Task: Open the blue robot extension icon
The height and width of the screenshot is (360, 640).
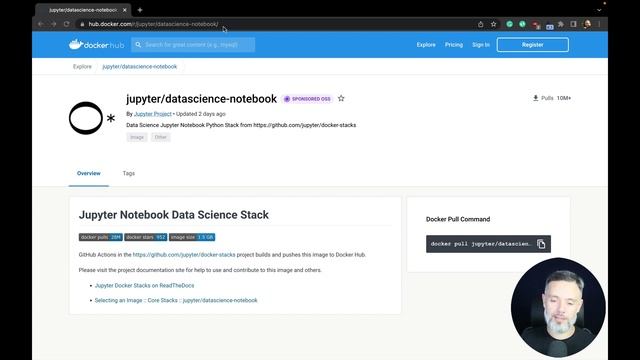Action: click(x=550, y=26)
